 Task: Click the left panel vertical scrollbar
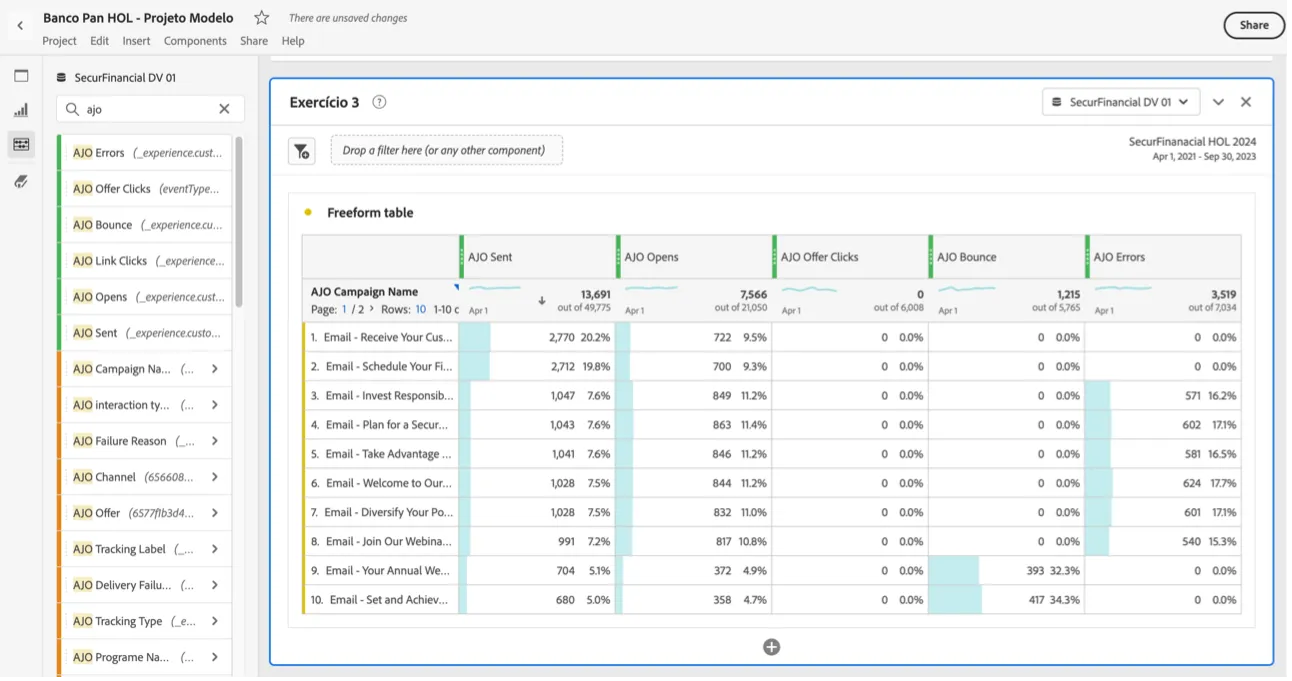coord(238,222)
